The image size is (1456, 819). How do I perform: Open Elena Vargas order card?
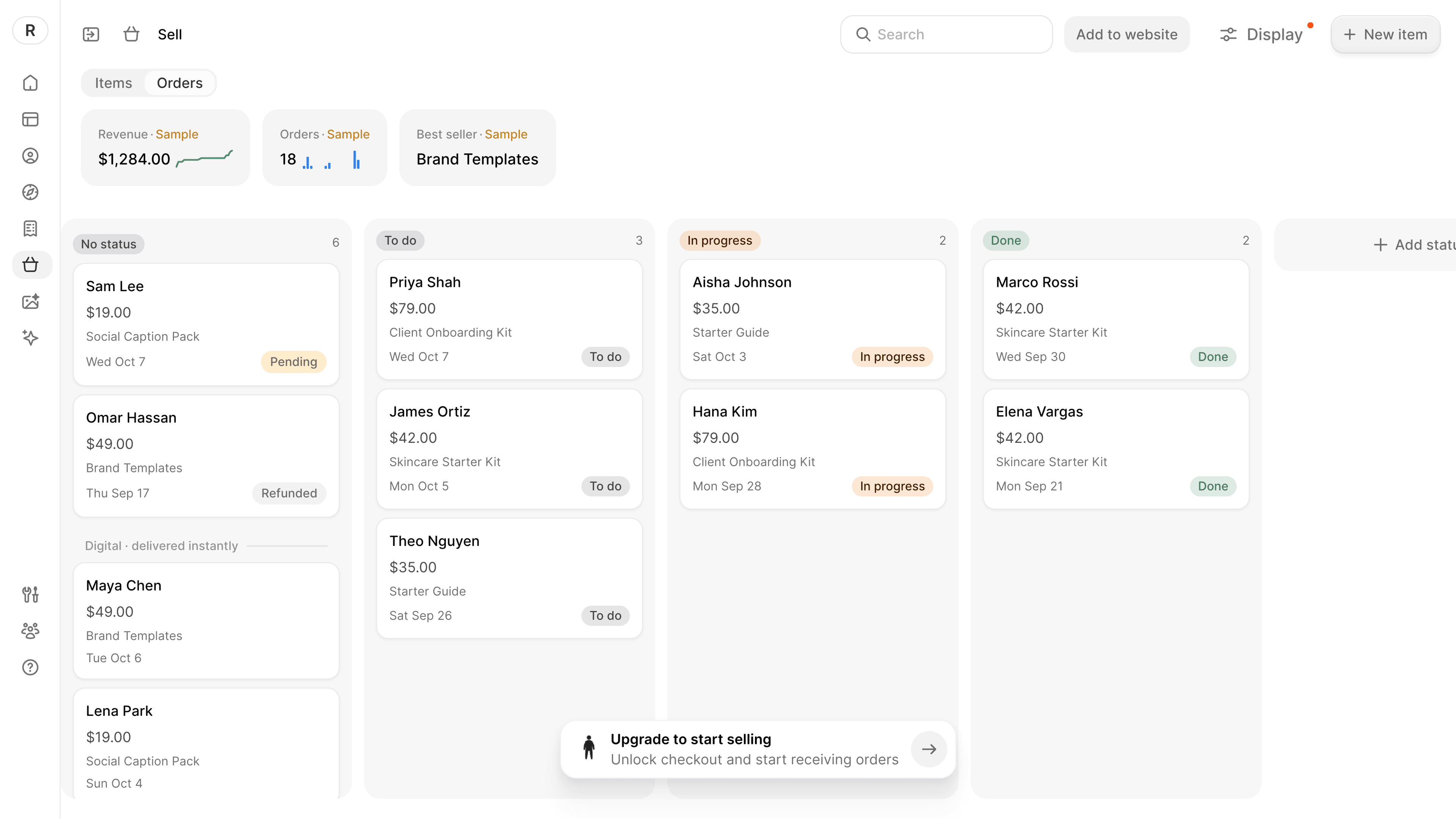[1116, 449]
